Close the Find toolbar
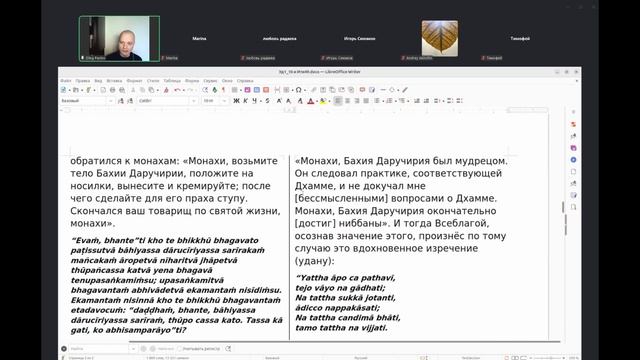The width and height of the screenshot is (640, 360). [x=64, y=349]
